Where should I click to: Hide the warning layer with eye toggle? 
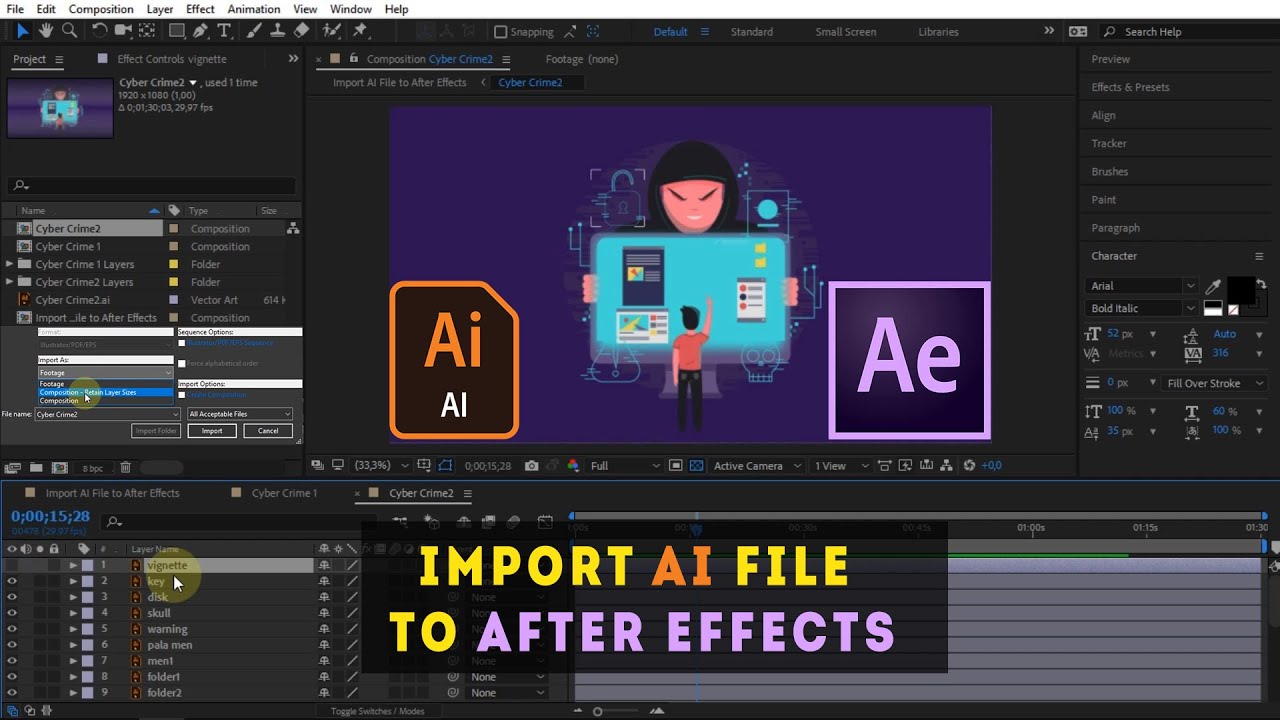(x=12, y=629)
